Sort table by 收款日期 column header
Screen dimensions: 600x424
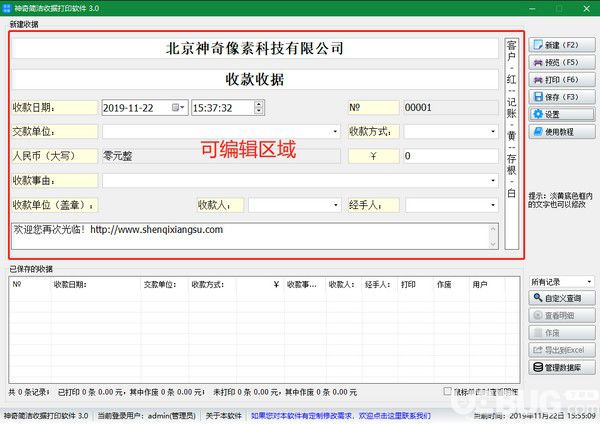(96, 284)
